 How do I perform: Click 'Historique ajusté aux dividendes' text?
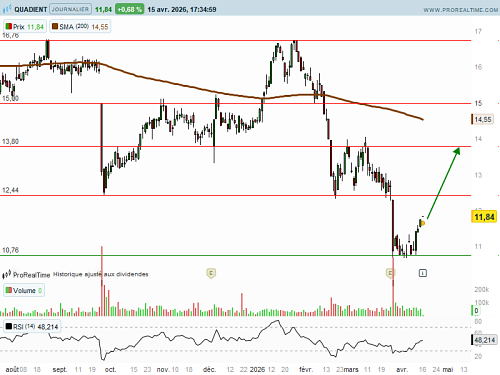coord(101,274)
